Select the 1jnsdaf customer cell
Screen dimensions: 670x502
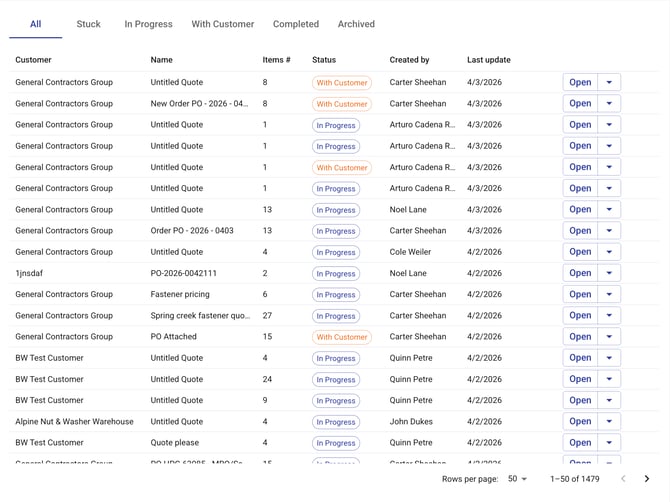[x=29, y=273]
